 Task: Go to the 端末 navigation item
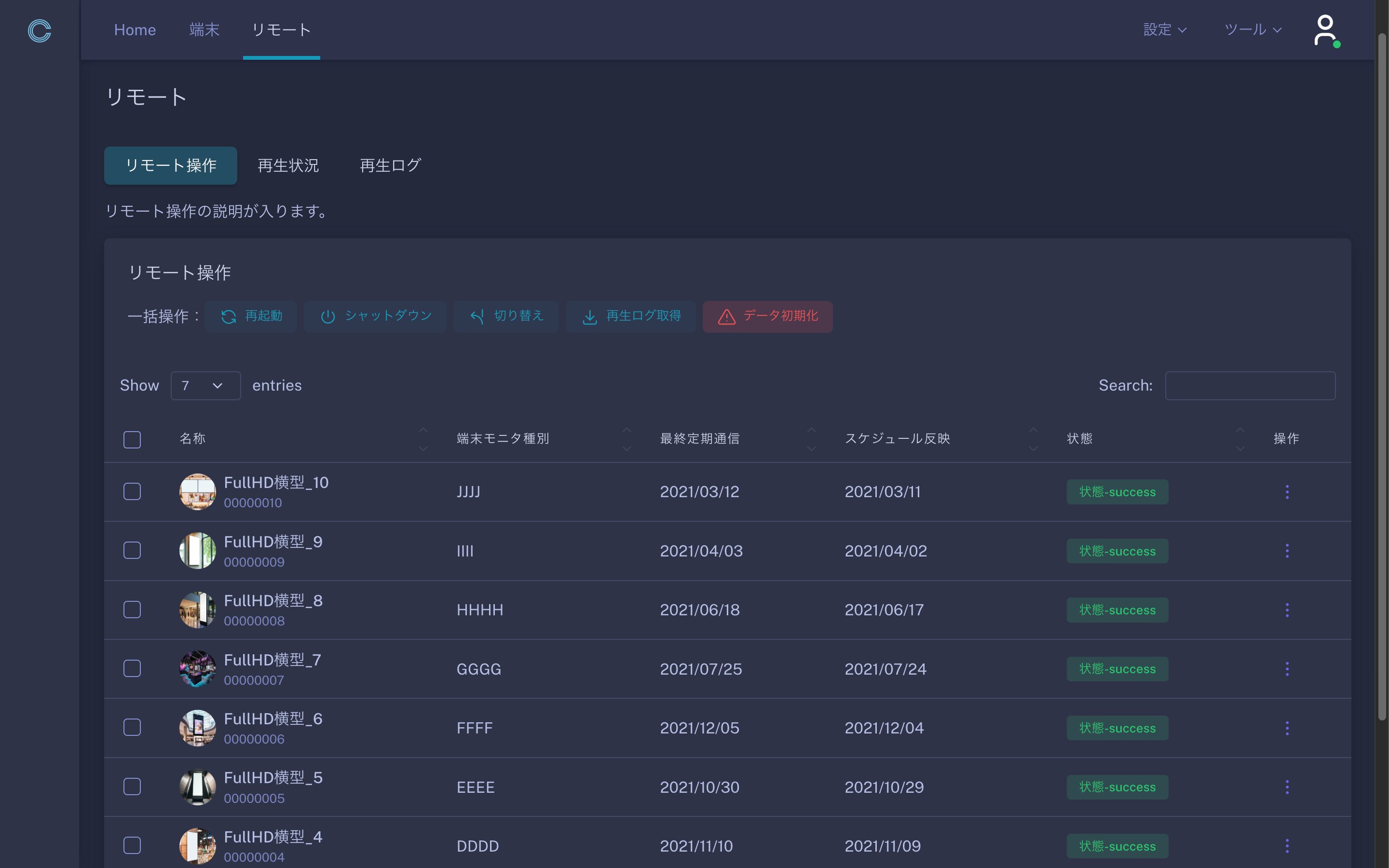[204, 30]
